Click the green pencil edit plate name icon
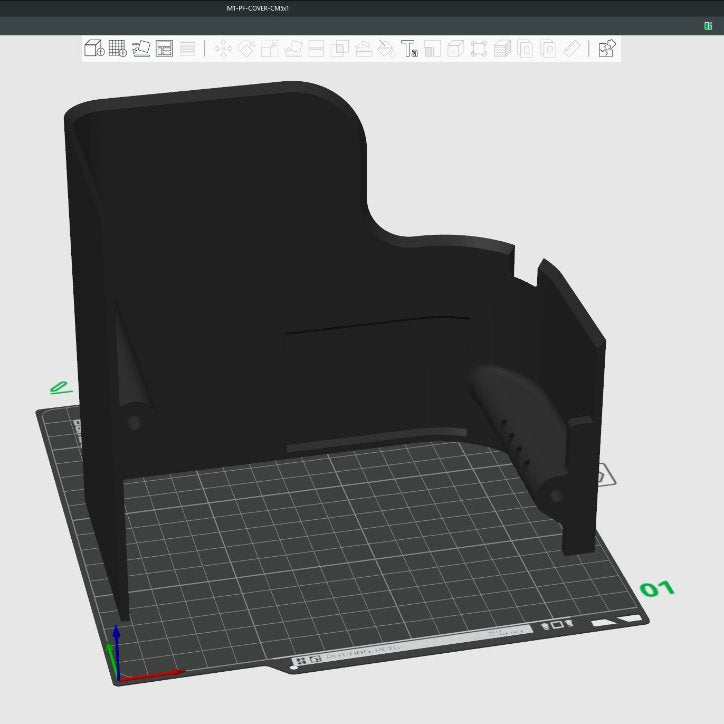The image size is (724, 724). click(60, 388)
